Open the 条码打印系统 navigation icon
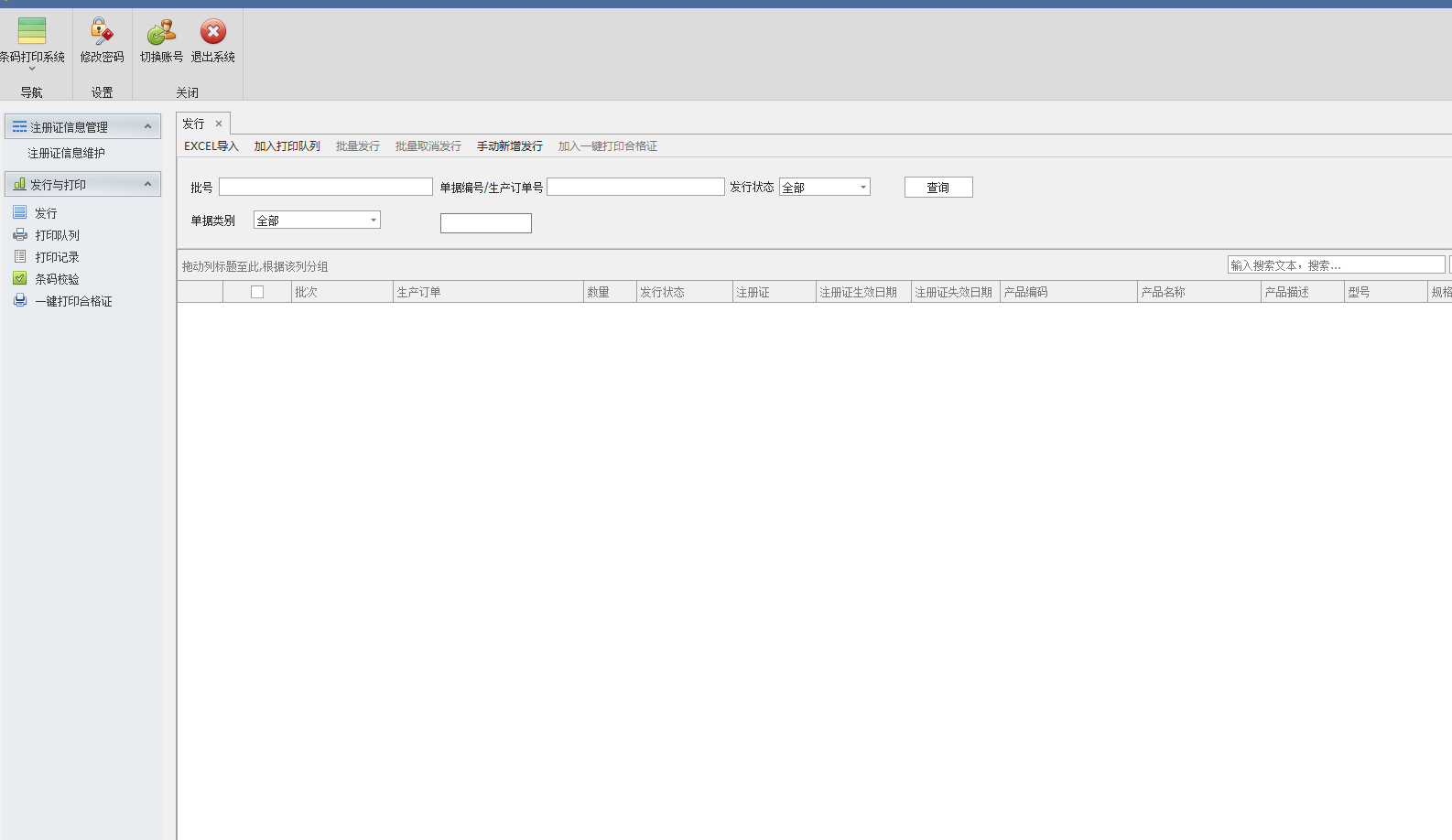The height and width of the screenshot is (840, 1452). pos(32,31)
